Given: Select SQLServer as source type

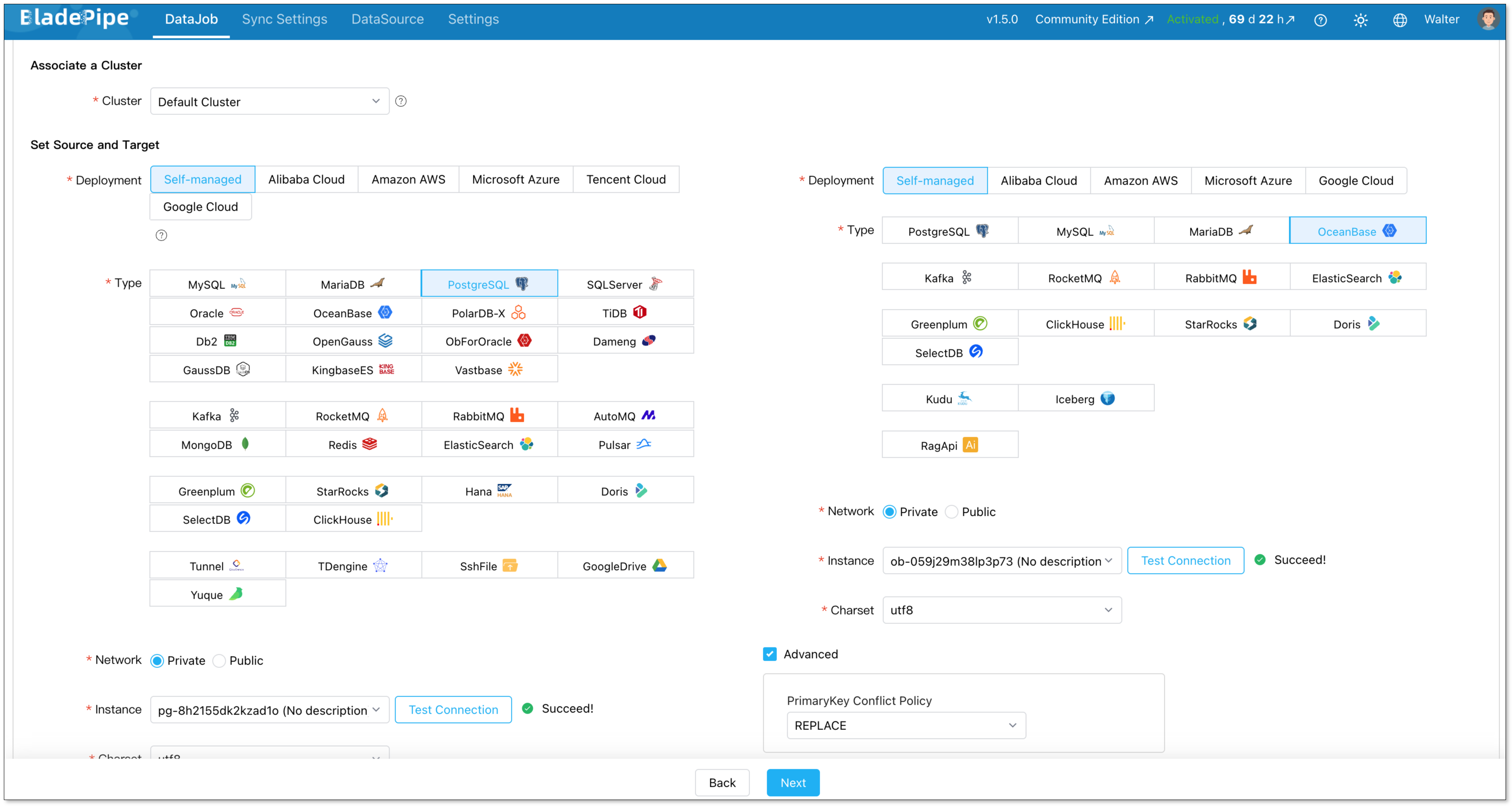Looking at the screenshot, I should pyautogui.click(x=625, y=284).
